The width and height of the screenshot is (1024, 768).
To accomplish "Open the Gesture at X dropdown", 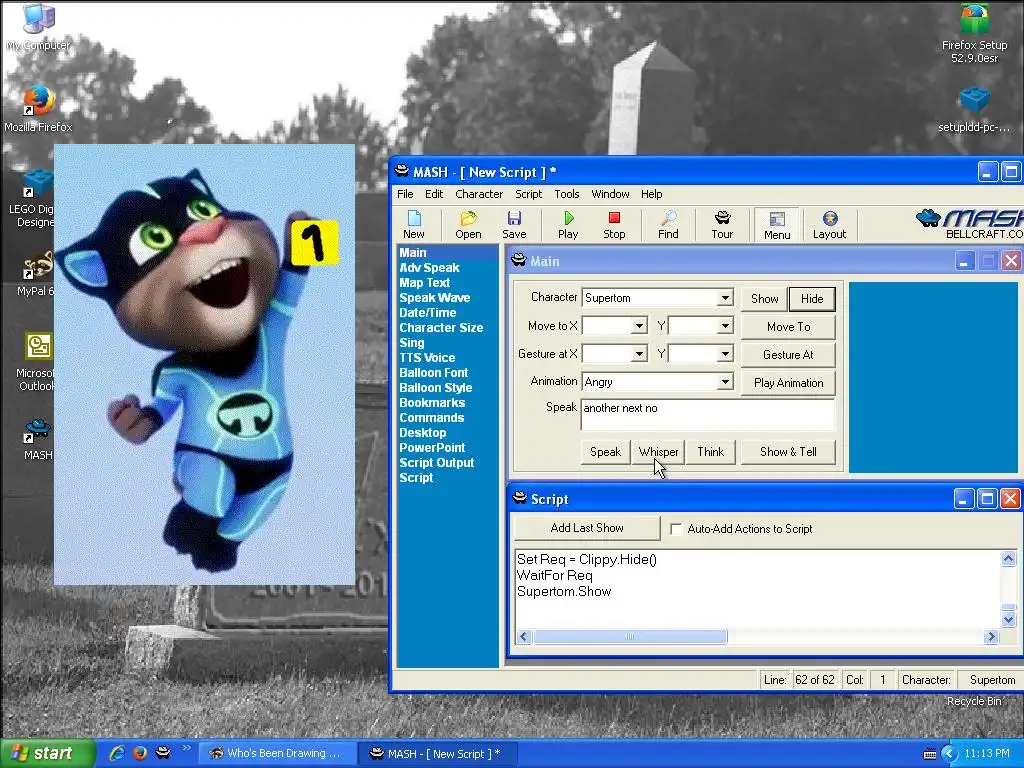I will point(639,354).
